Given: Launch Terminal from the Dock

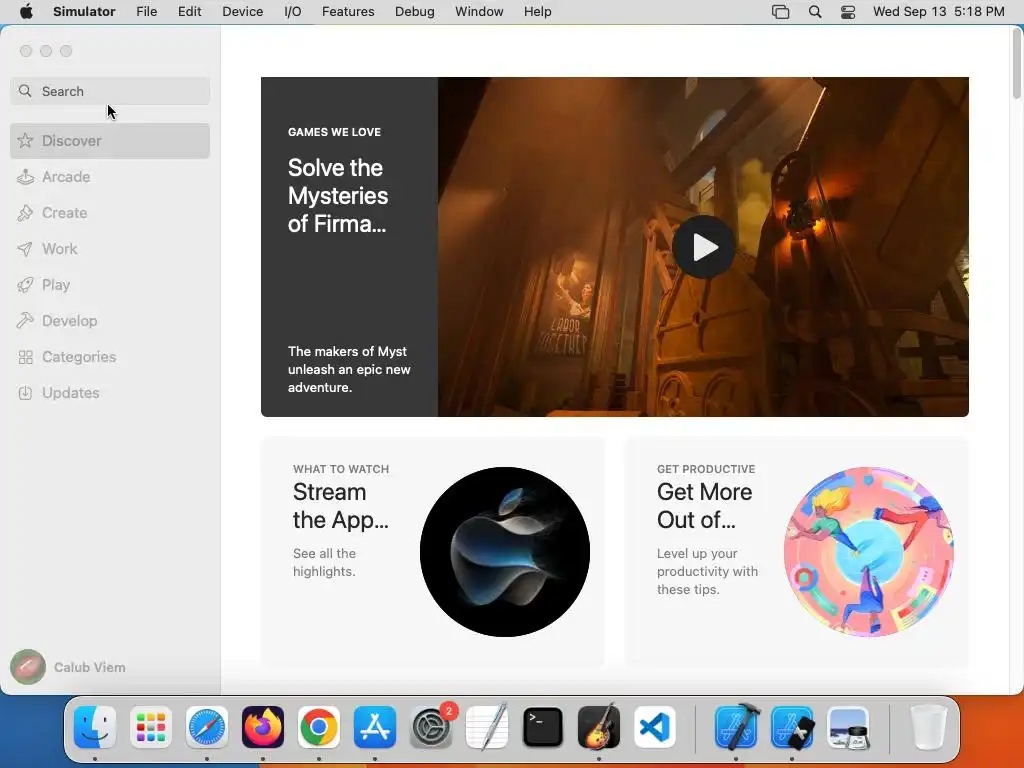Looking at the screenshot, I should (x=543, y=727).
